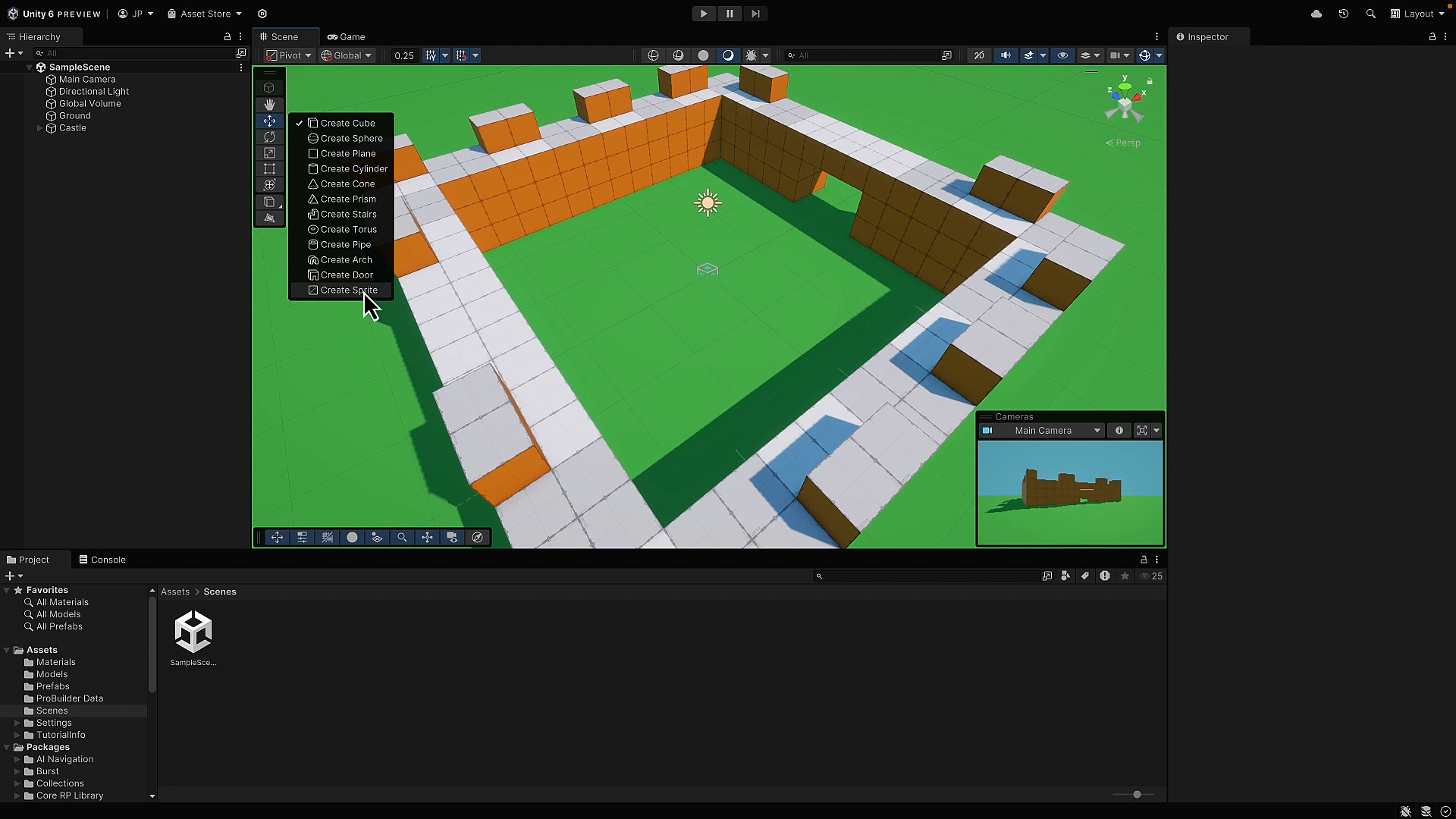Click the Assets breadcrumb link
The image size is (1456, 819).
(x=174, y=591)
